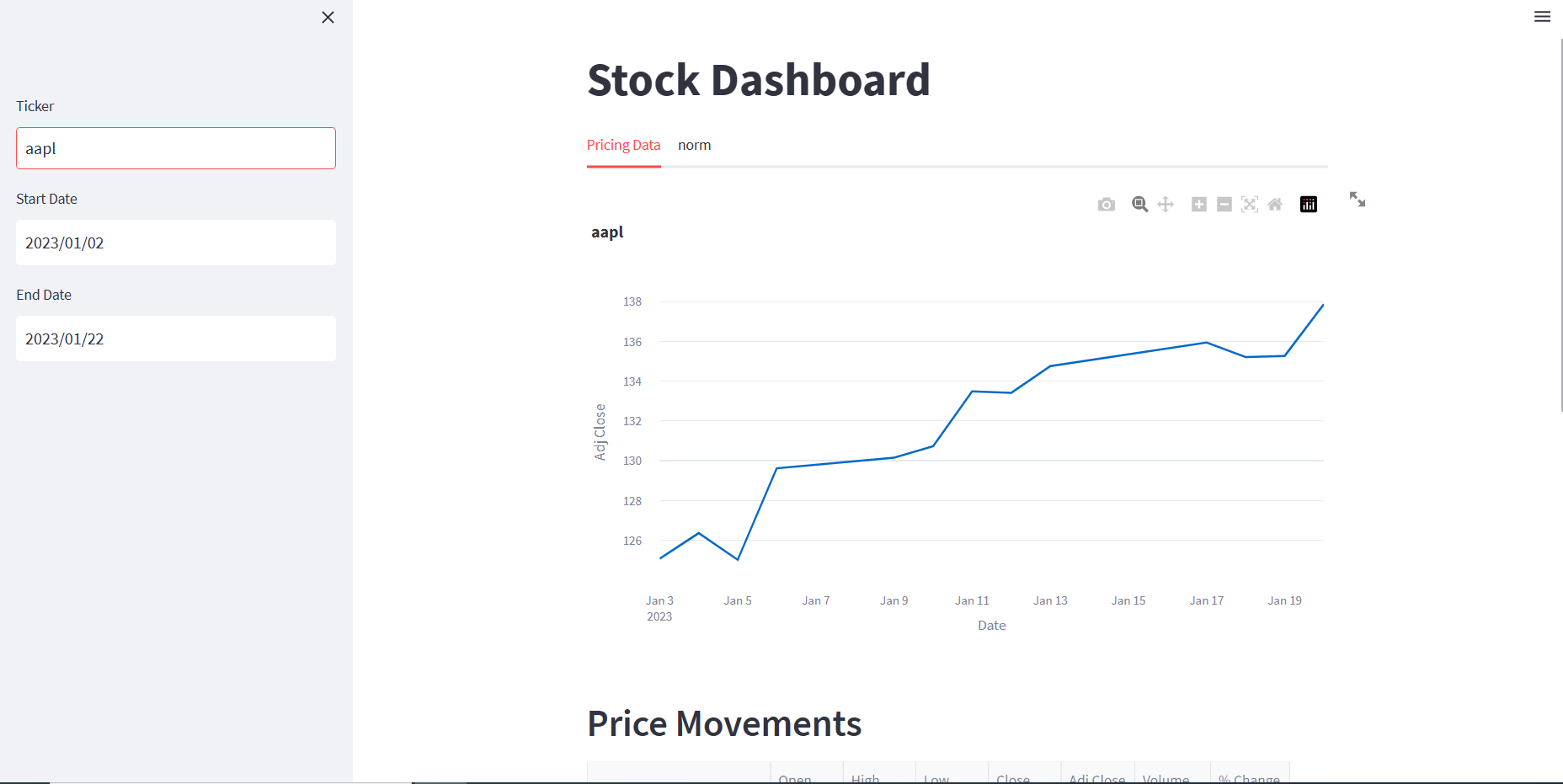Screen dimensions: 1563x784
Task: Select the aapl ticker text
Action: [x=40, y=148]
